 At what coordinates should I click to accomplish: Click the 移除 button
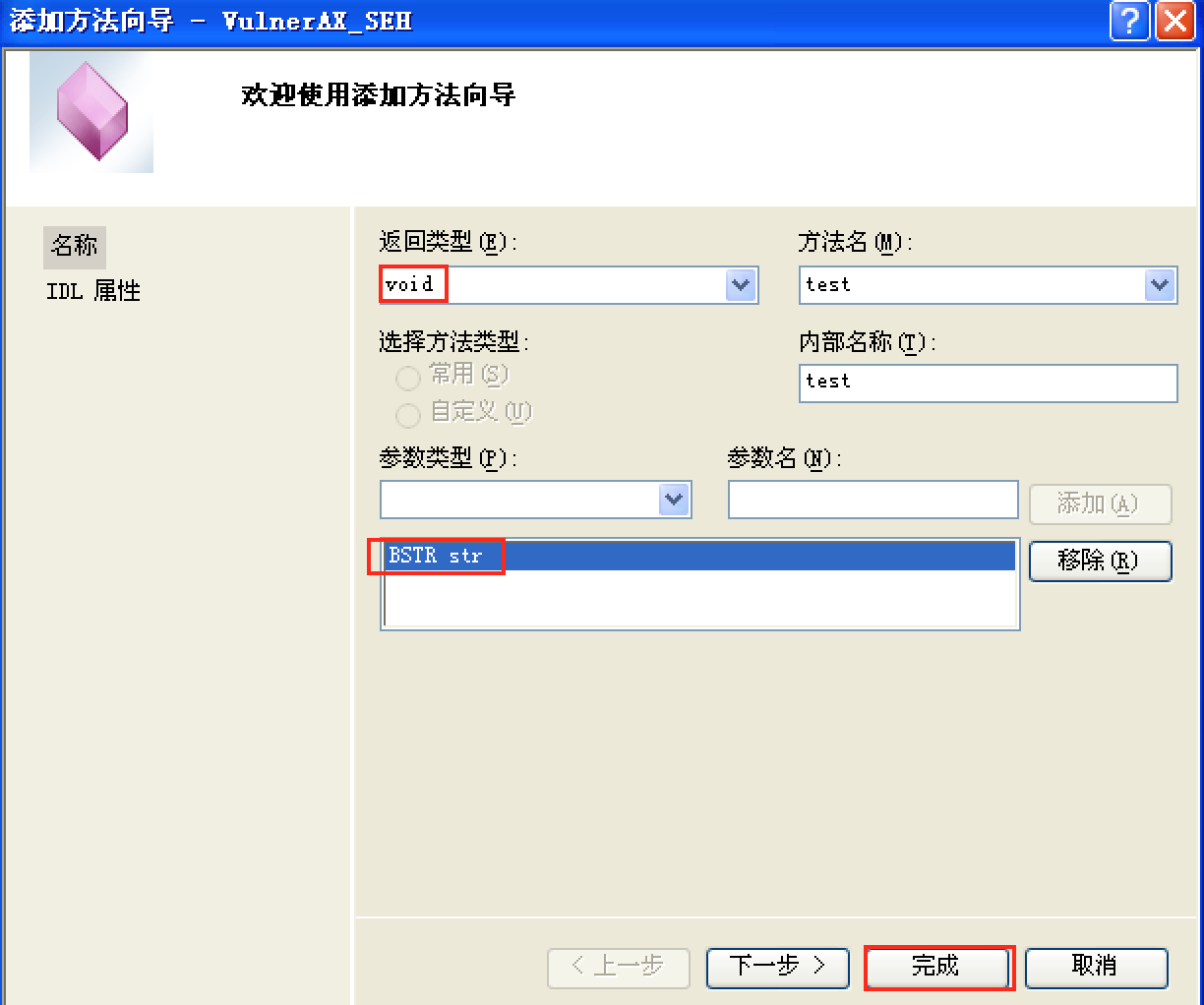1101,561
